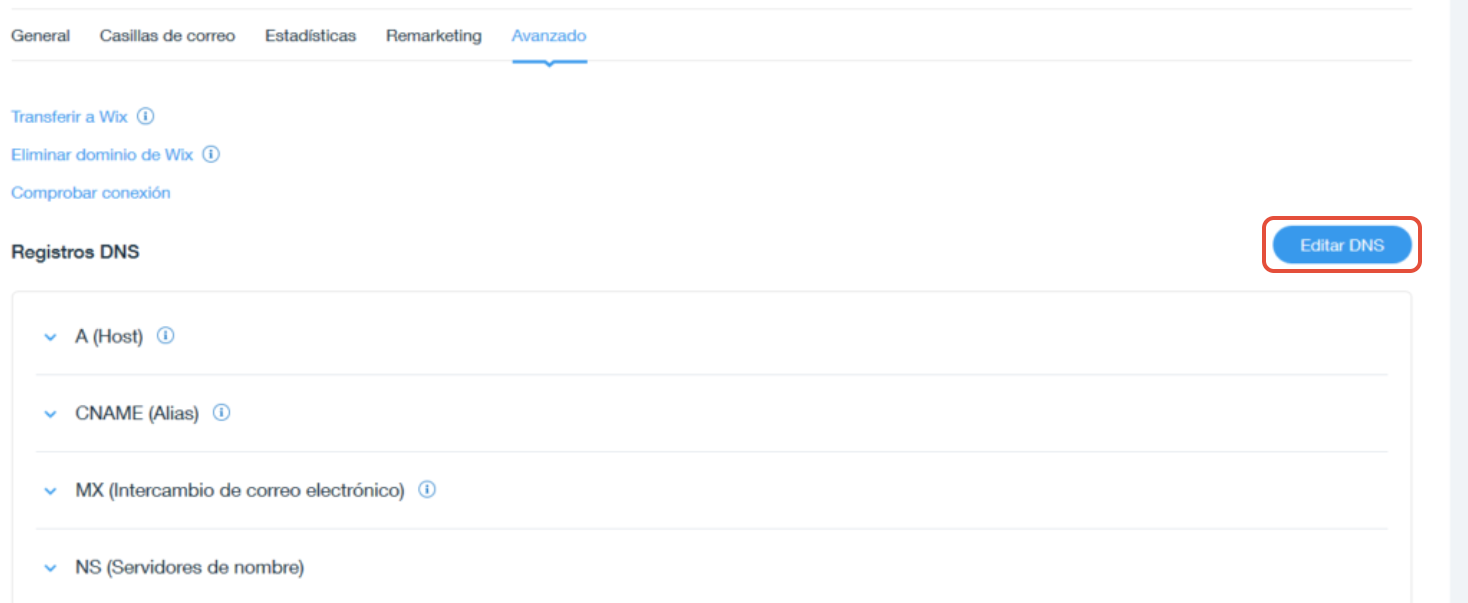The image size is (1468, 603).
Task: Open the Casillas de correo tab
Action: pos(167,36)
